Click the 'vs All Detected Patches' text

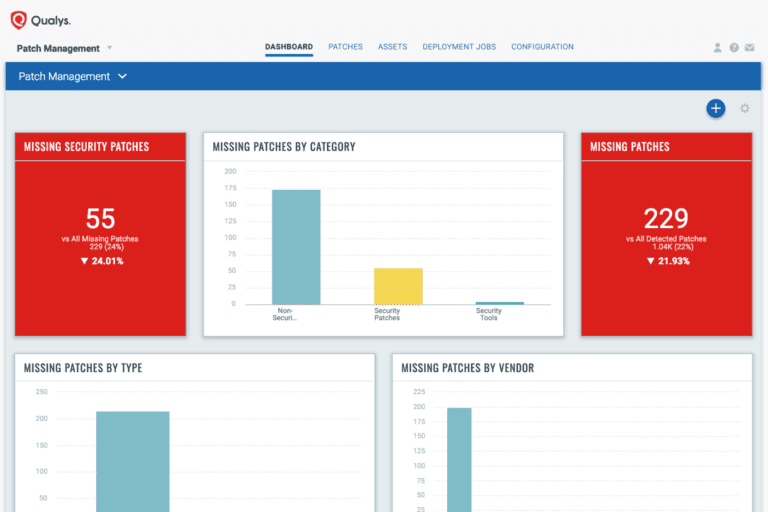[x=666, y=239]
